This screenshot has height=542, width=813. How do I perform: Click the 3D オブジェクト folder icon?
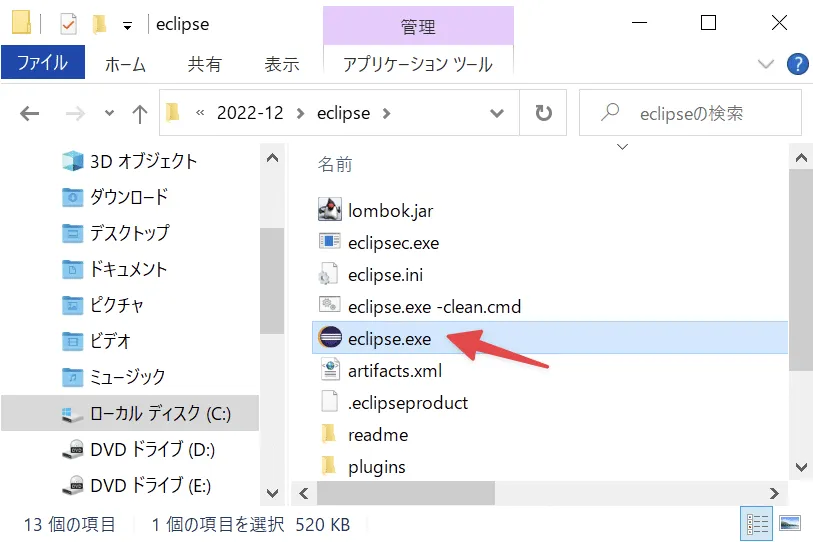pos(73,161)
